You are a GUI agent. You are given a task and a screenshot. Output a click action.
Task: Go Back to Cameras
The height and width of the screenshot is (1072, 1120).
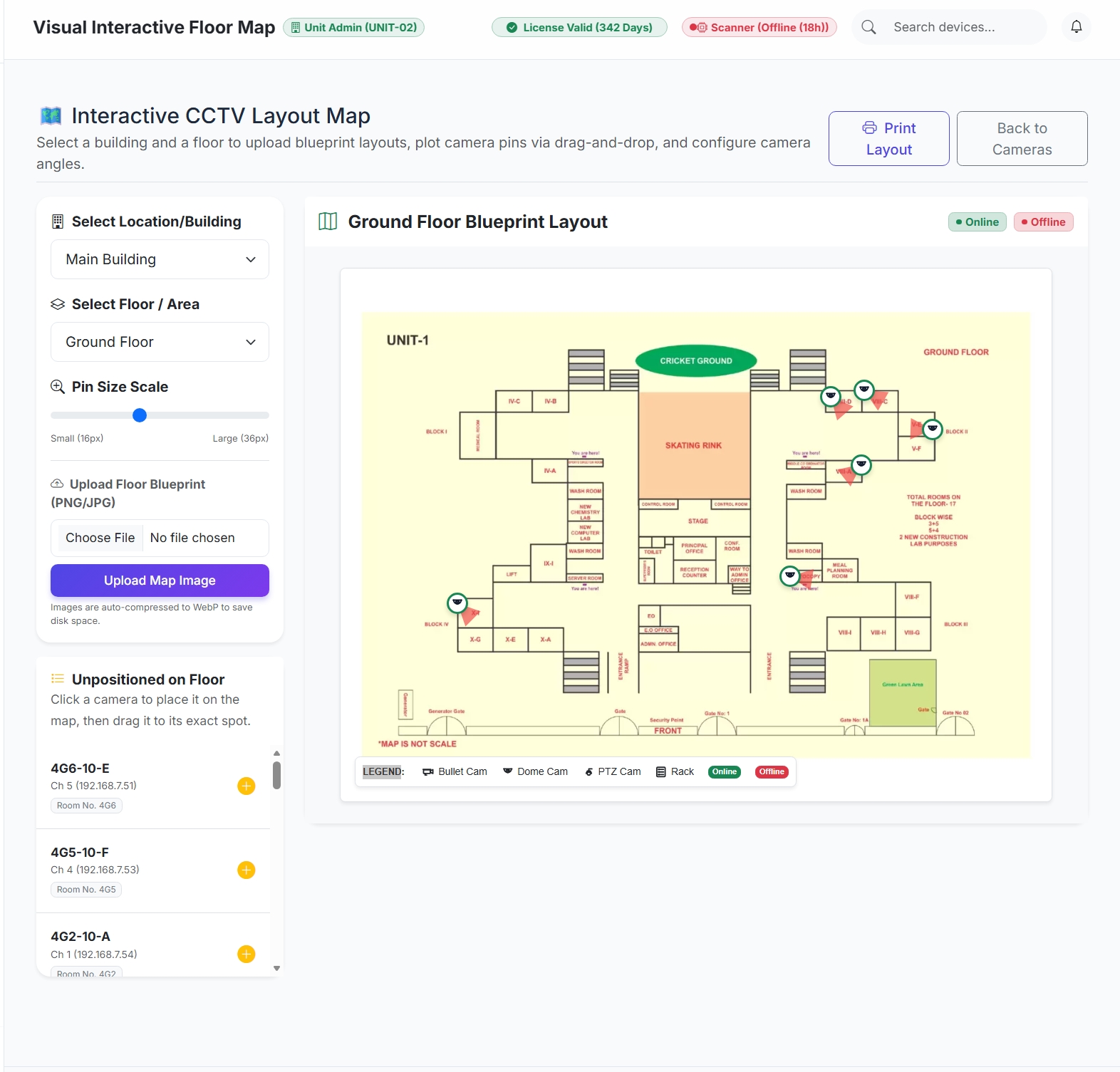[x=1022, y=138]
